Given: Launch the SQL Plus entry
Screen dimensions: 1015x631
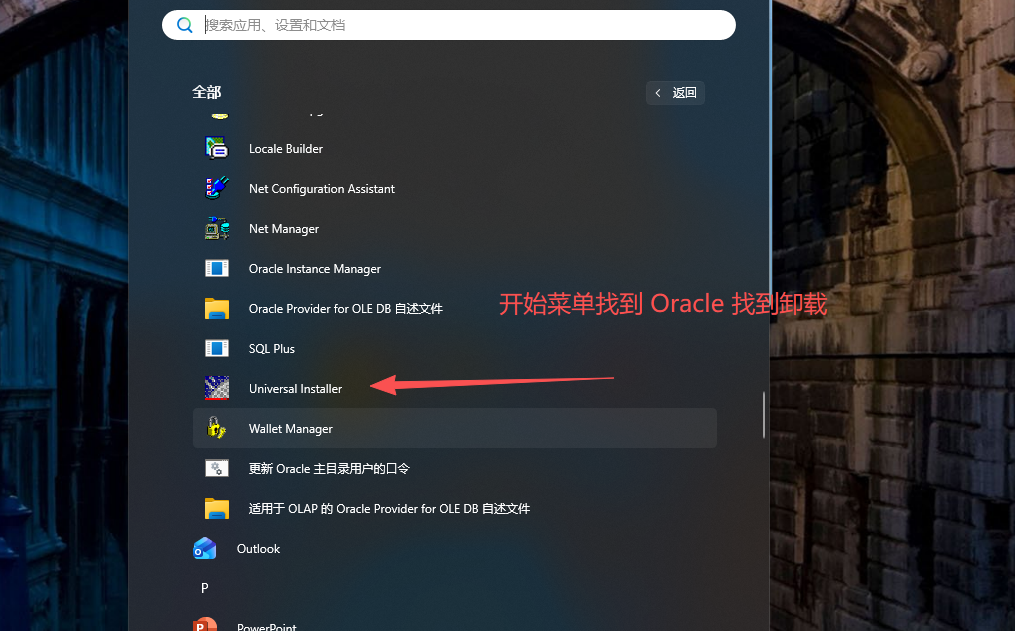Looking at the screenshot, I should pos(454,349).
